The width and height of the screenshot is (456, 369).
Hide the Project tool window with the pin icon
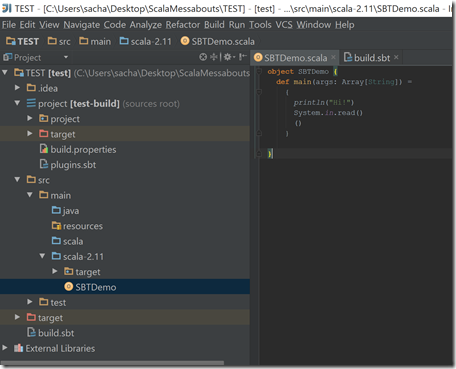click(243, 57)
